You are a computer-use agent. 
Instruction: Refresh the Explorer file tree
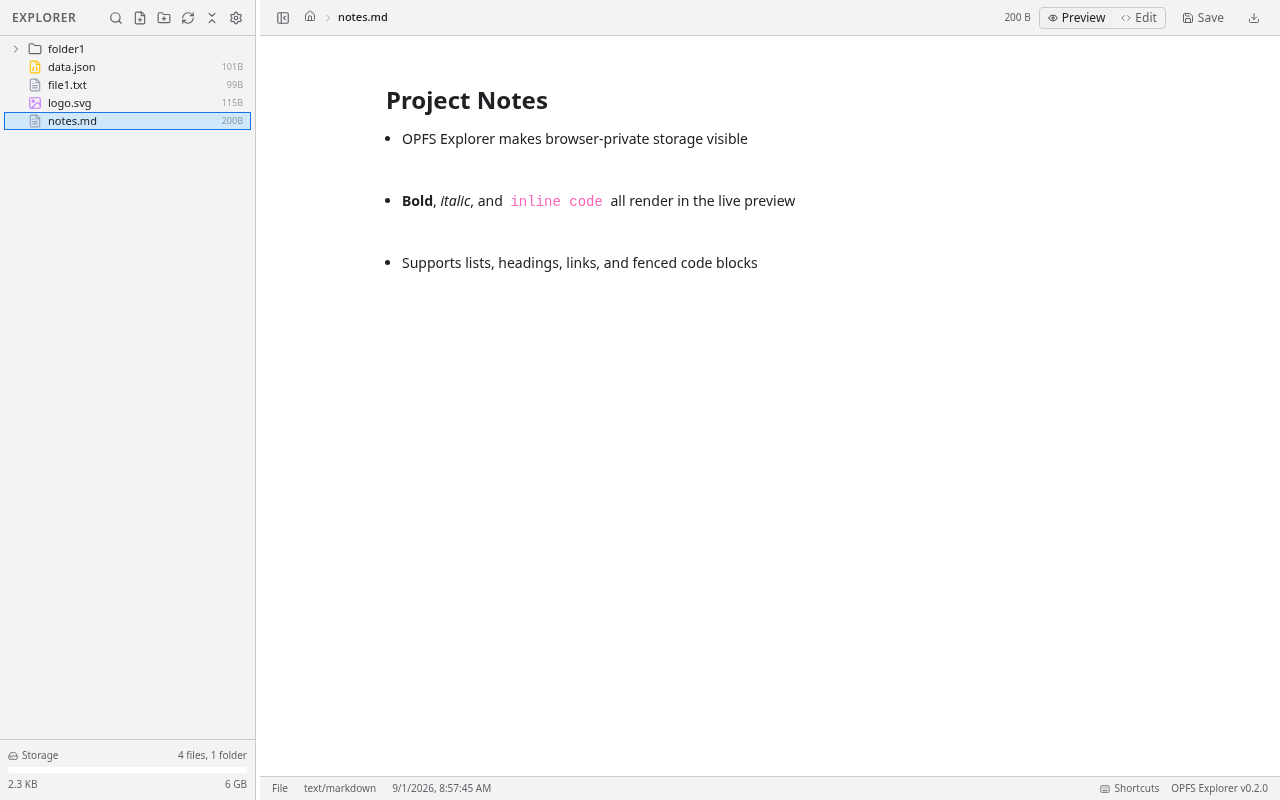click(x=188, y=18)
